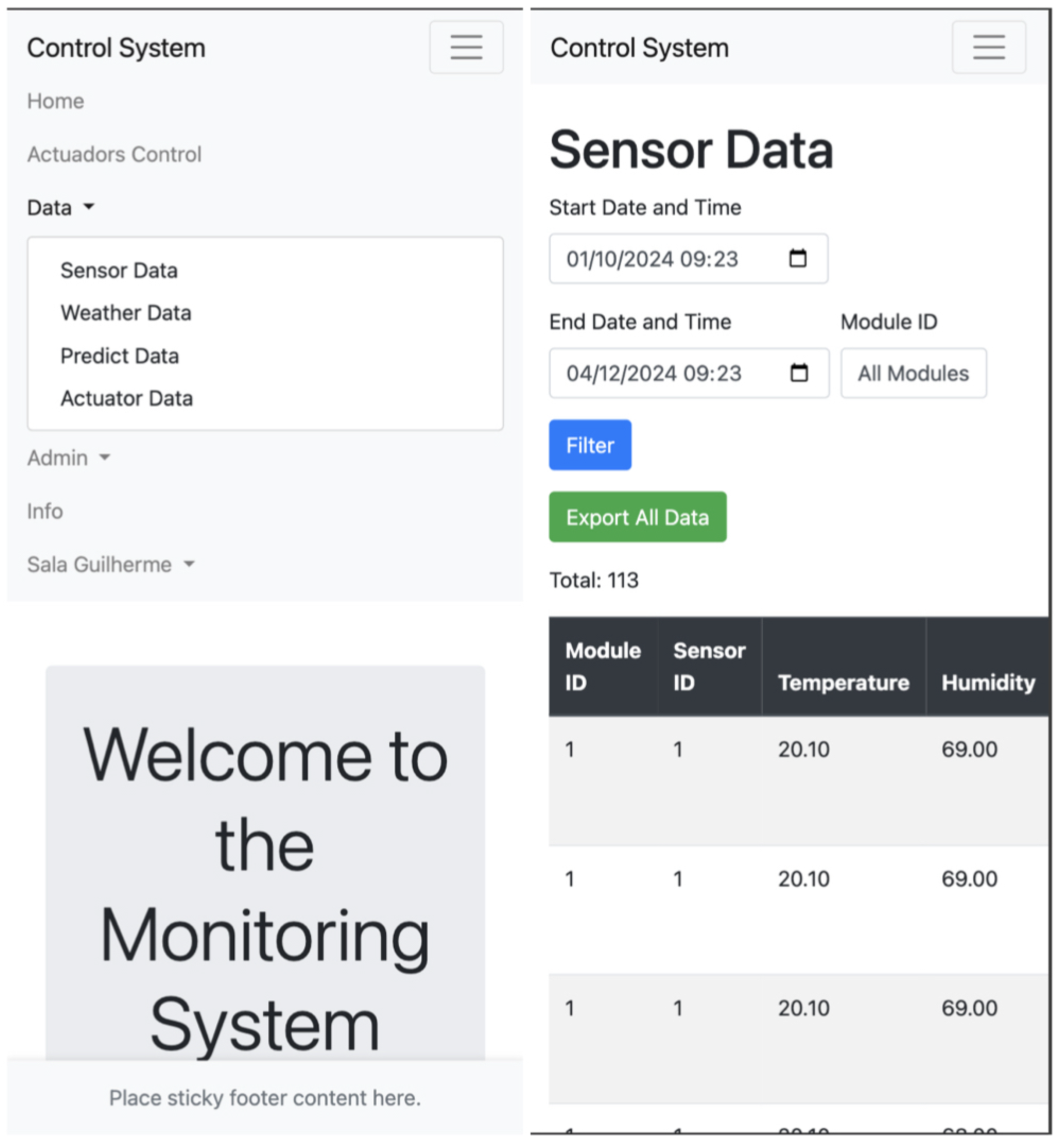Screen dimensions: 1059x1148
Task: Open Actuator Data menu entry
Action: tap(127, 398)
